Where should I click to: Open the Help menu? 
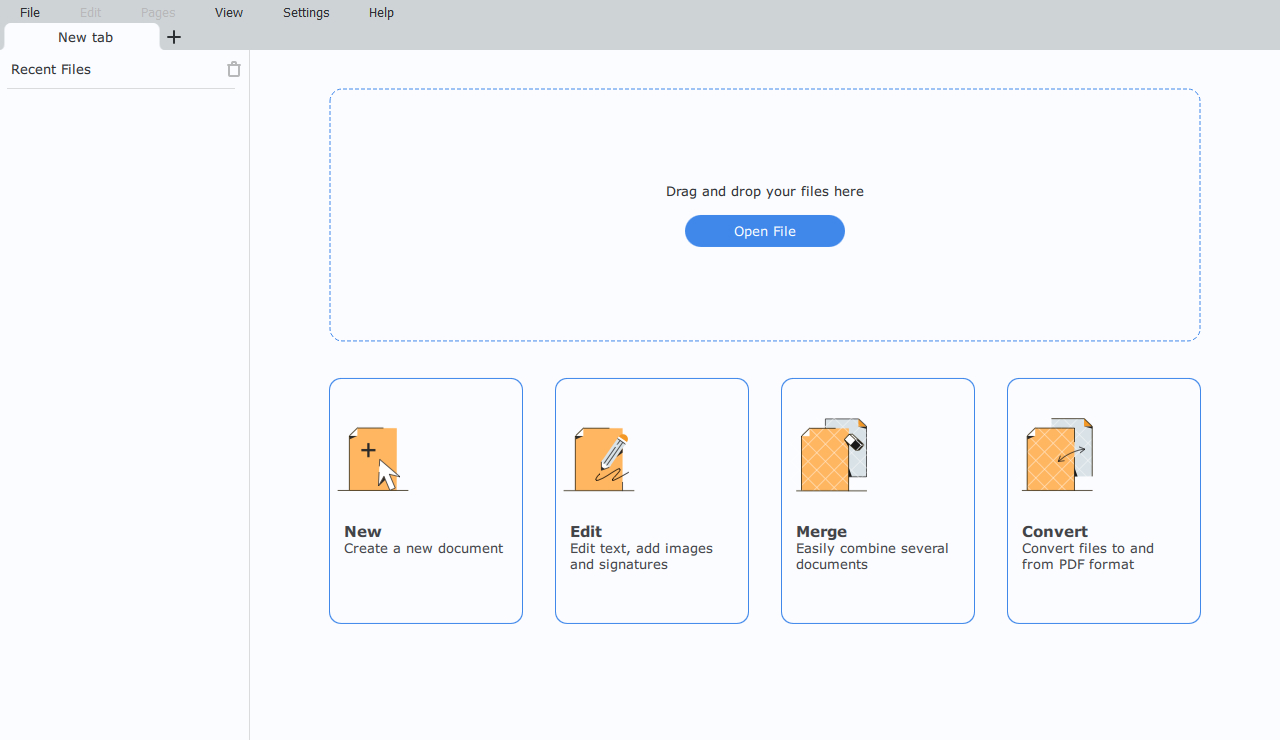pyautogui.click(x=381, y=12)
